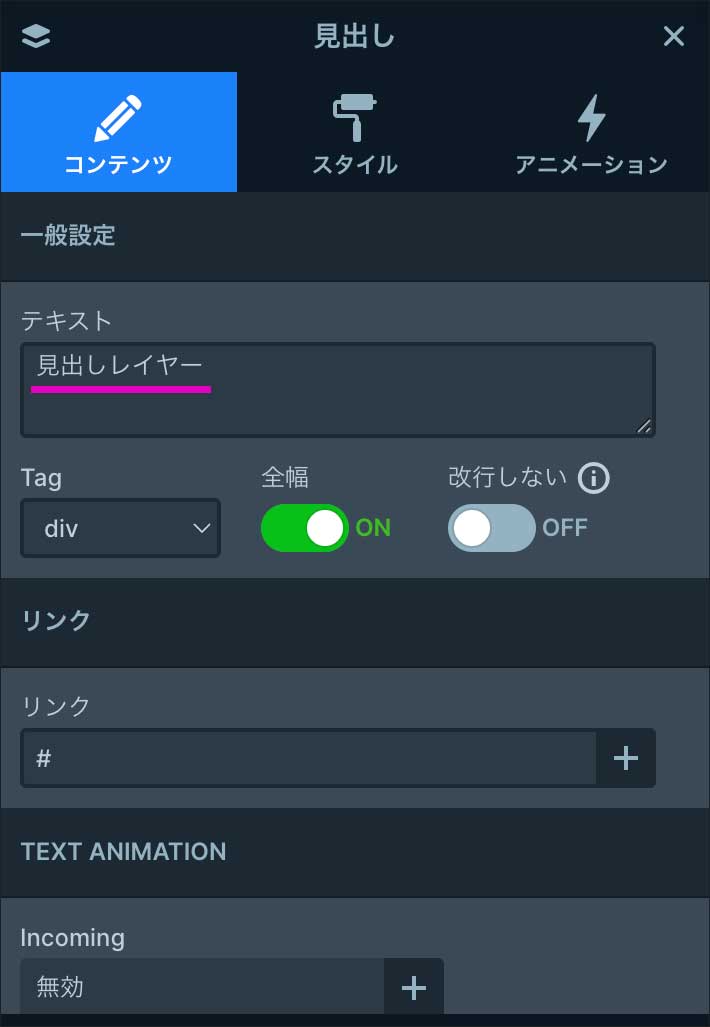The width and height of the screenshot is (710, 1027).
Task: Close the 見出し panel
Action: [x=674, y=36]
